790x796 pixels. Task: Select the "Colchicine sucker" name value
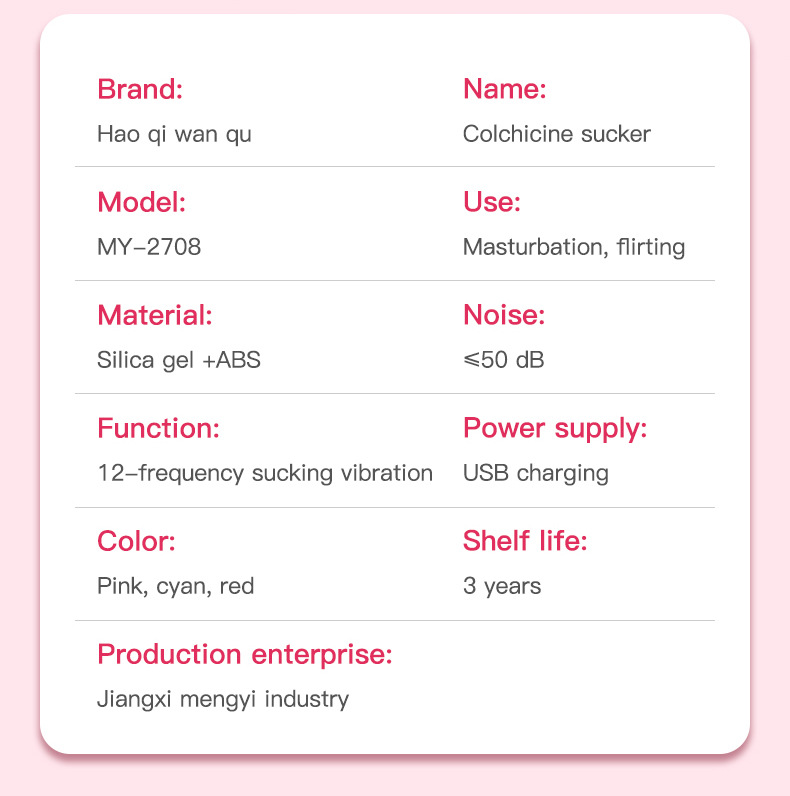pyautogui.click(x=556, y=134)
